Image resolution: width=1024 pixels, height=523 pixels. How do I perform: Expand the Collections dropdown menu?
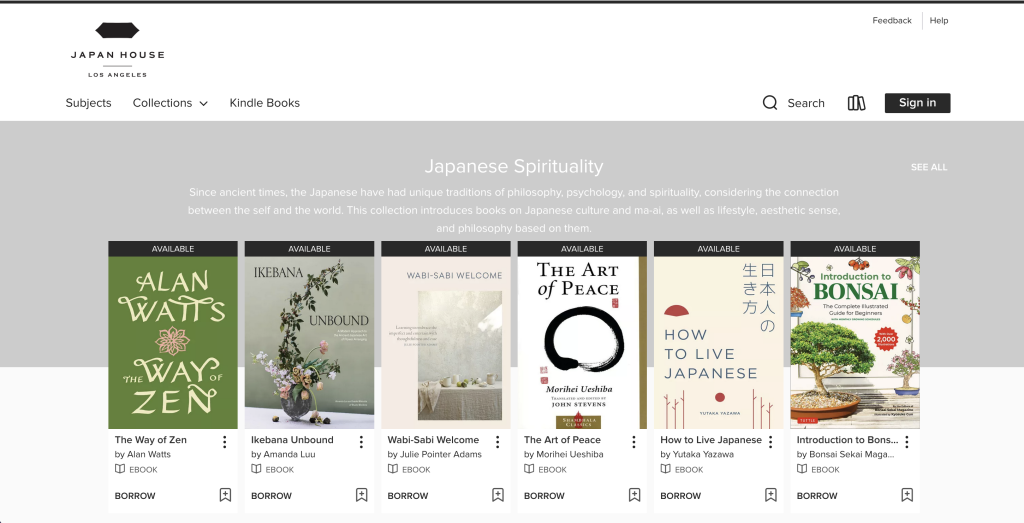170,103
